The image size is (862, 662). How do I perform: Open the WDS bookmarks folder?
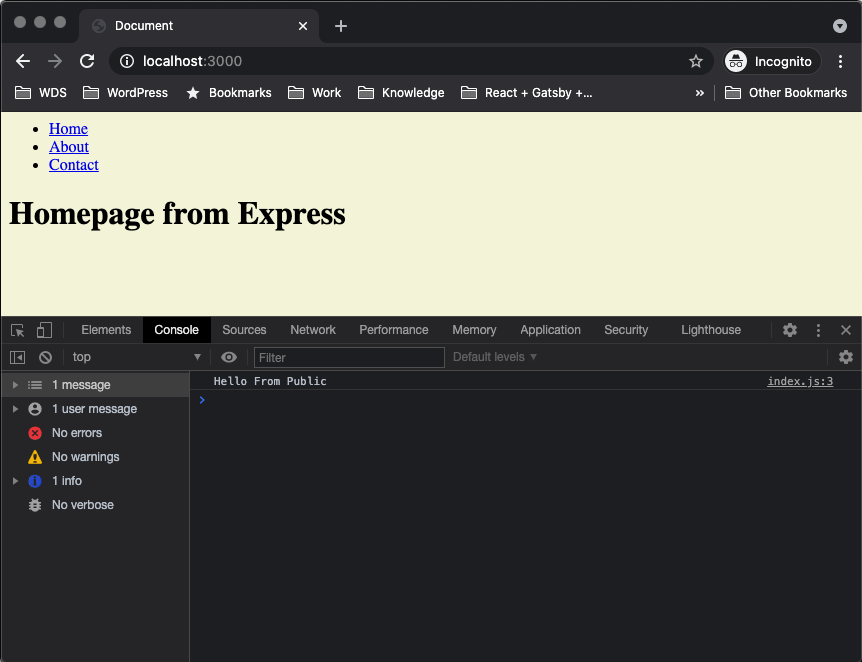[40, 92]
